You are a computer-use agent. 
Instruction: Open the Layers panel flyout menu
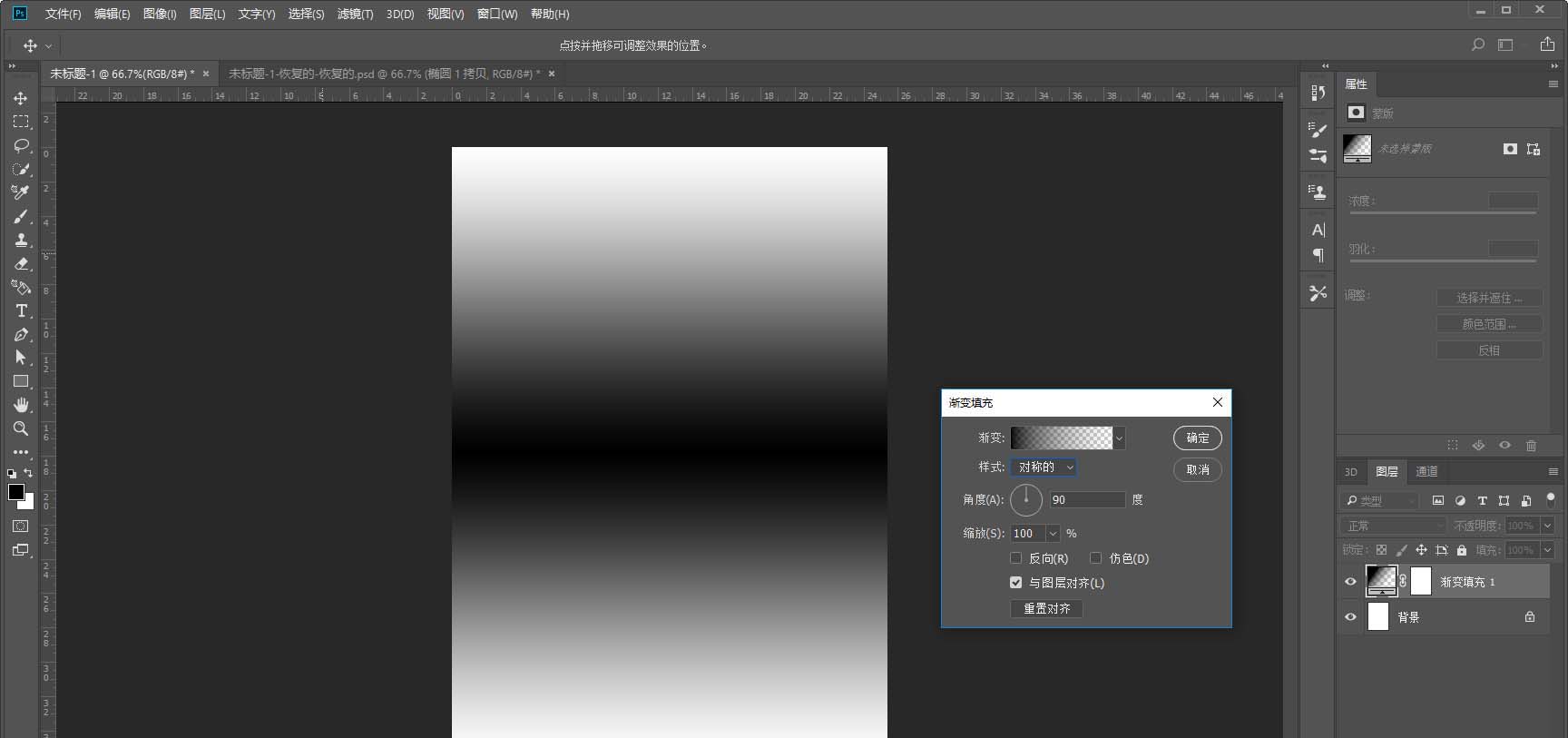pyautogui.click(x=1553, y=471)
